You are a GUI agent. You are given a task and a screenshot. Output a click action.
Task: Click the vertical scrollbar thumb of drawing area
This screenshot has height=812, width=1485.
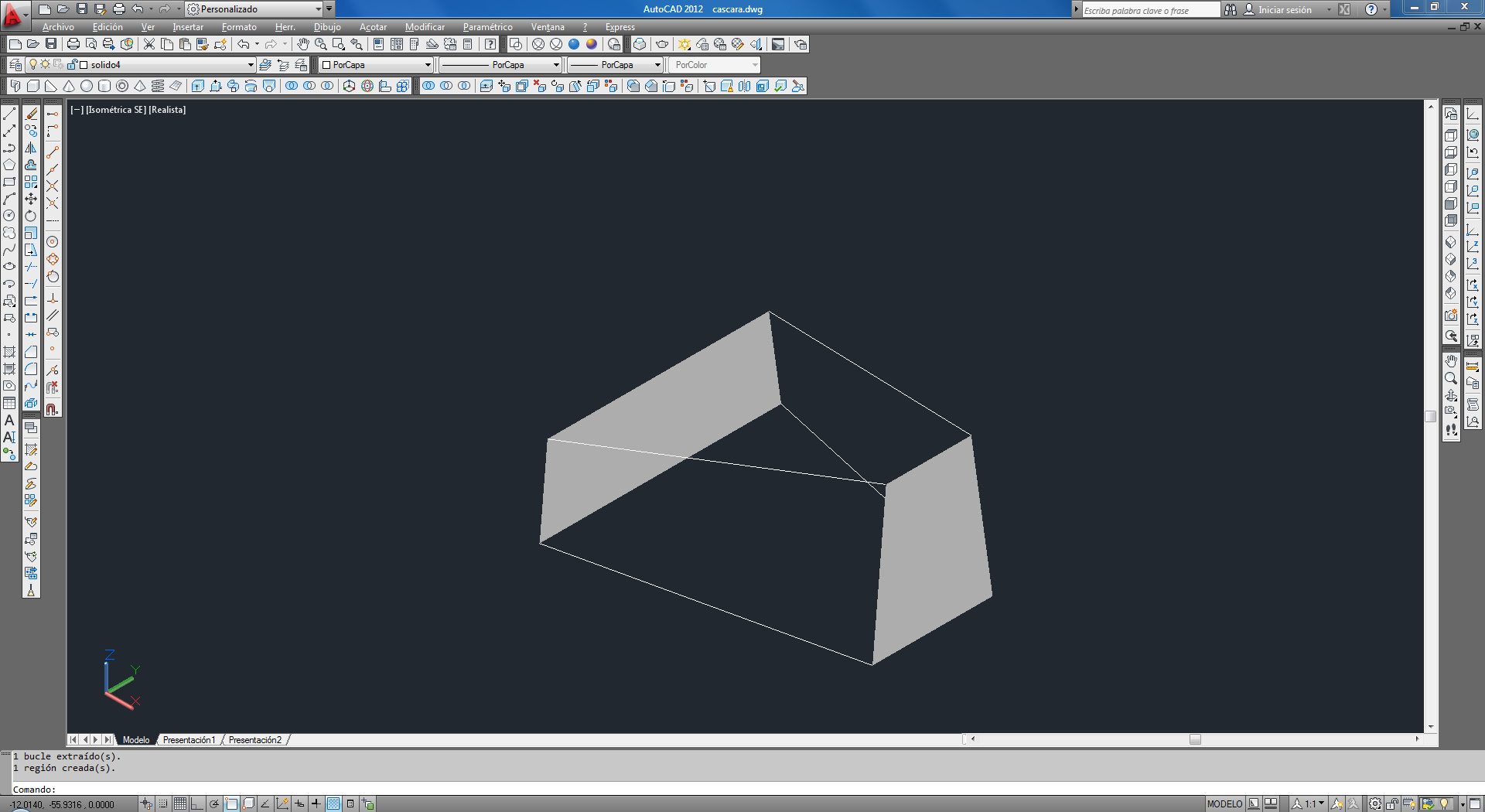(1430, 416)
